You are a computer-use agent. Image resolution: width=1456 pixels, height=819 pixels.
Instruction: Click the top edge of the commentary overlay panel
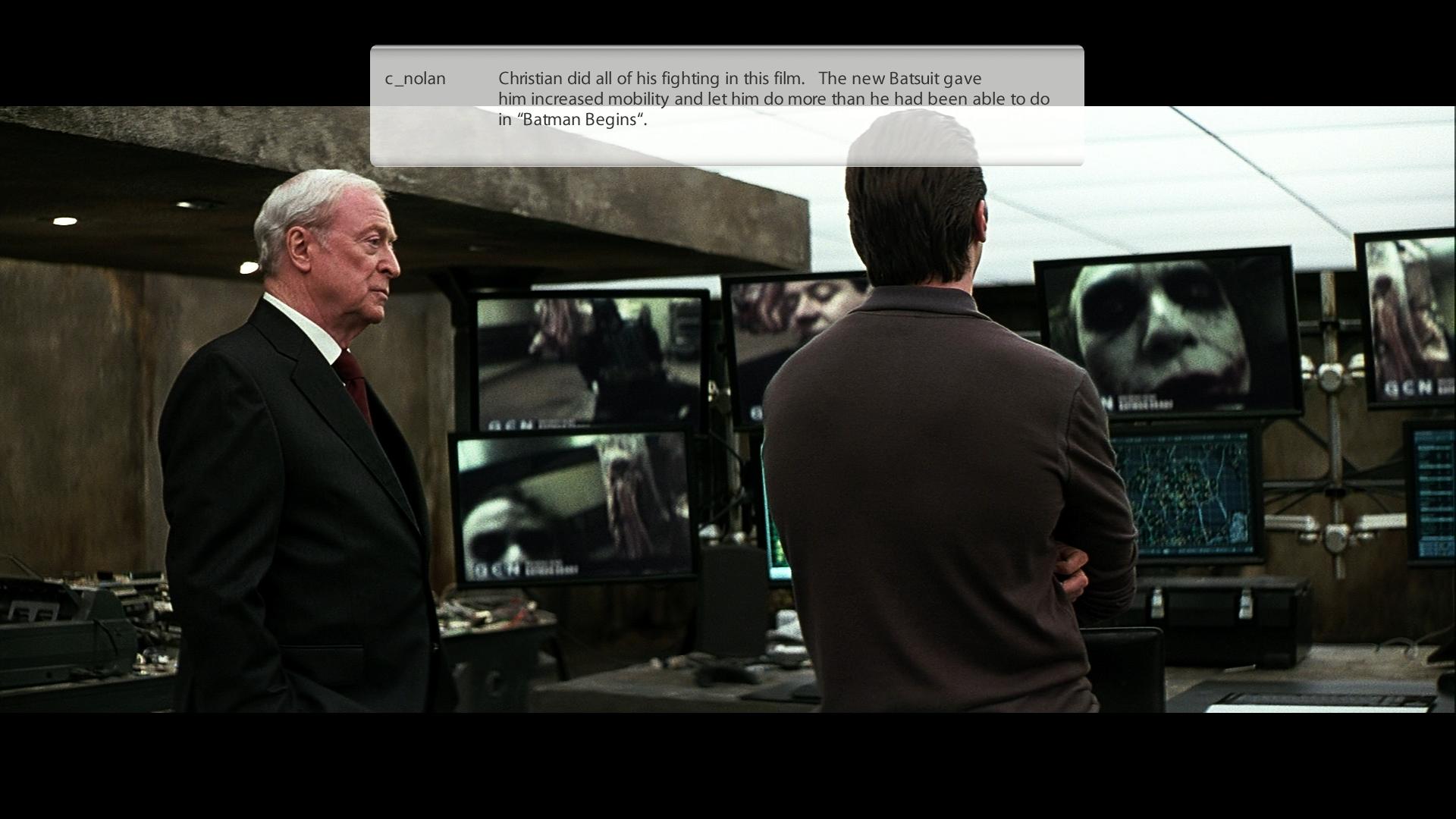point(726,48)
